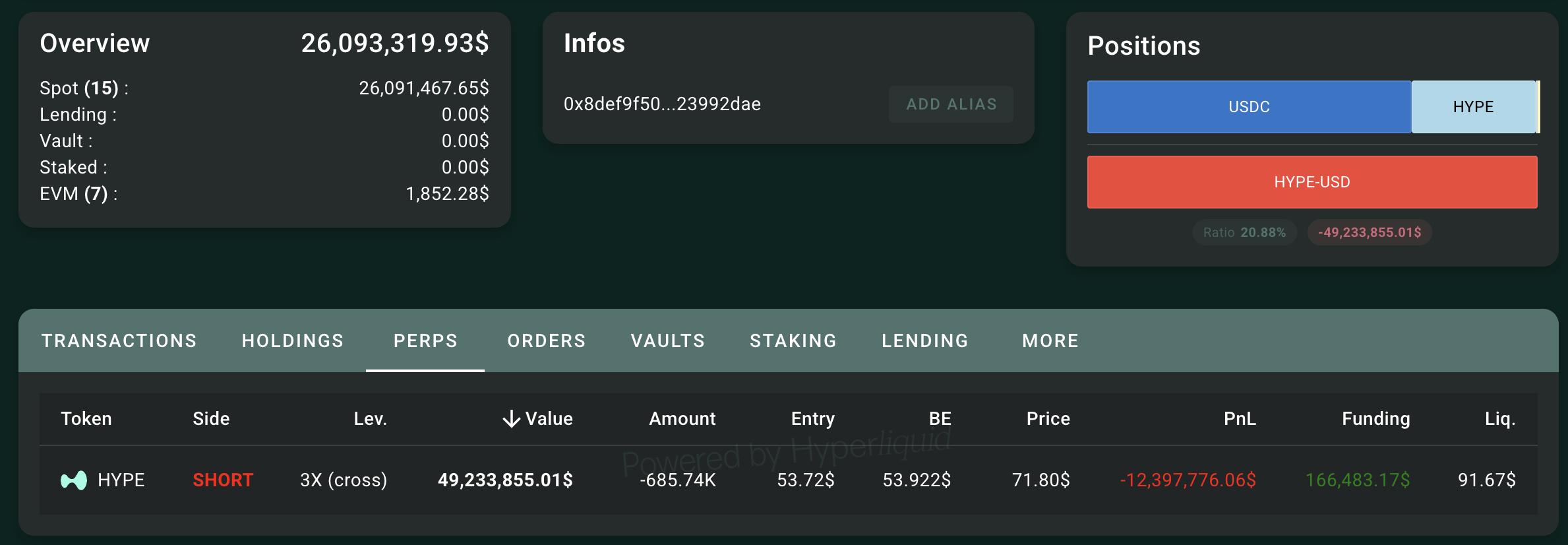Click the Add Alias button
Screen dimensions: 1568x545
point(951,104)
